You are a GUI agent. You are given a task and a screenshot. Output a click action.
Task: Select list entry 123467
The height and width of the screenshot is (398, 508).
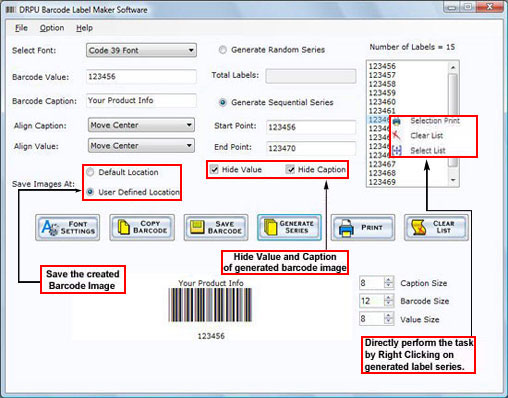(382, 164)
